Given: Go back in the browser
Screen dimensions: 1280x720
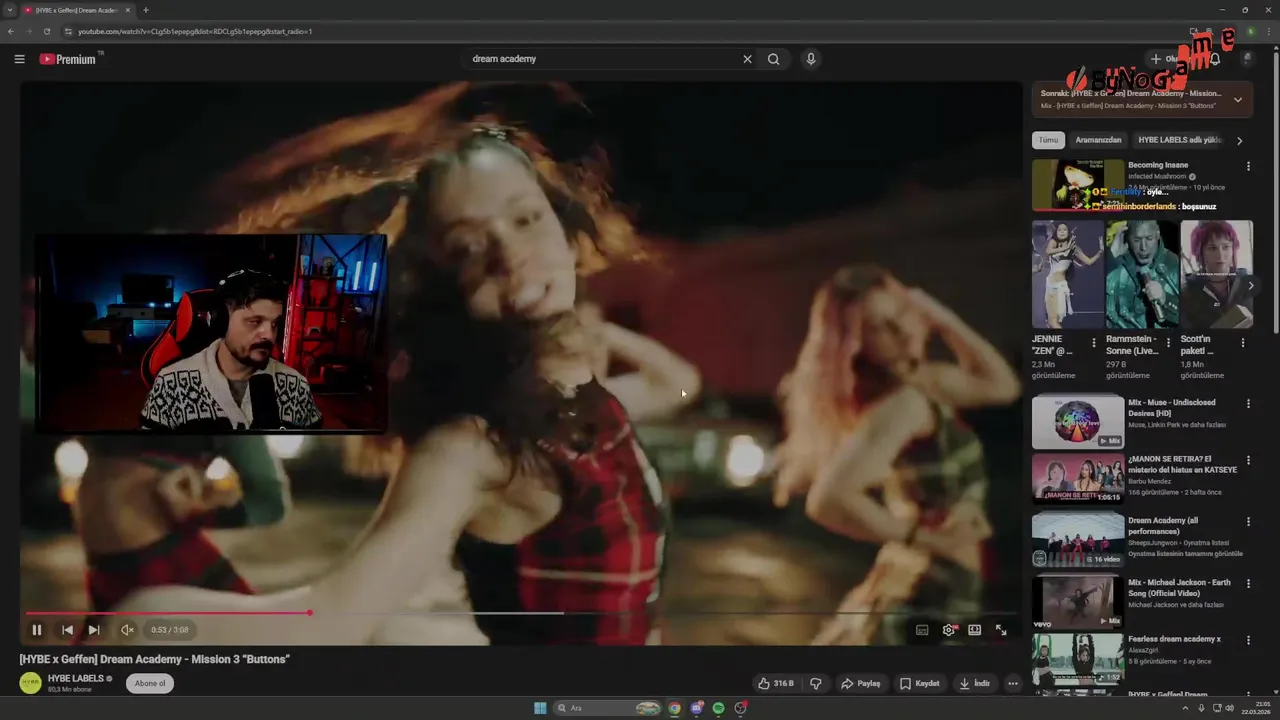Looking at the screenshot, I should click(11, 31).
